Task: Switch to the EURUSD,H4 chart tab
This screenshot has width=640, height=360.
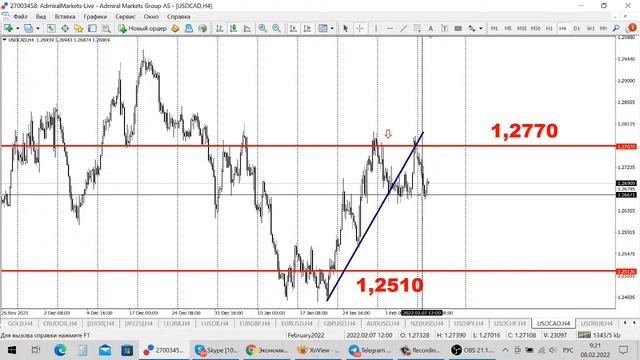Action: click(x=297, y=323)
